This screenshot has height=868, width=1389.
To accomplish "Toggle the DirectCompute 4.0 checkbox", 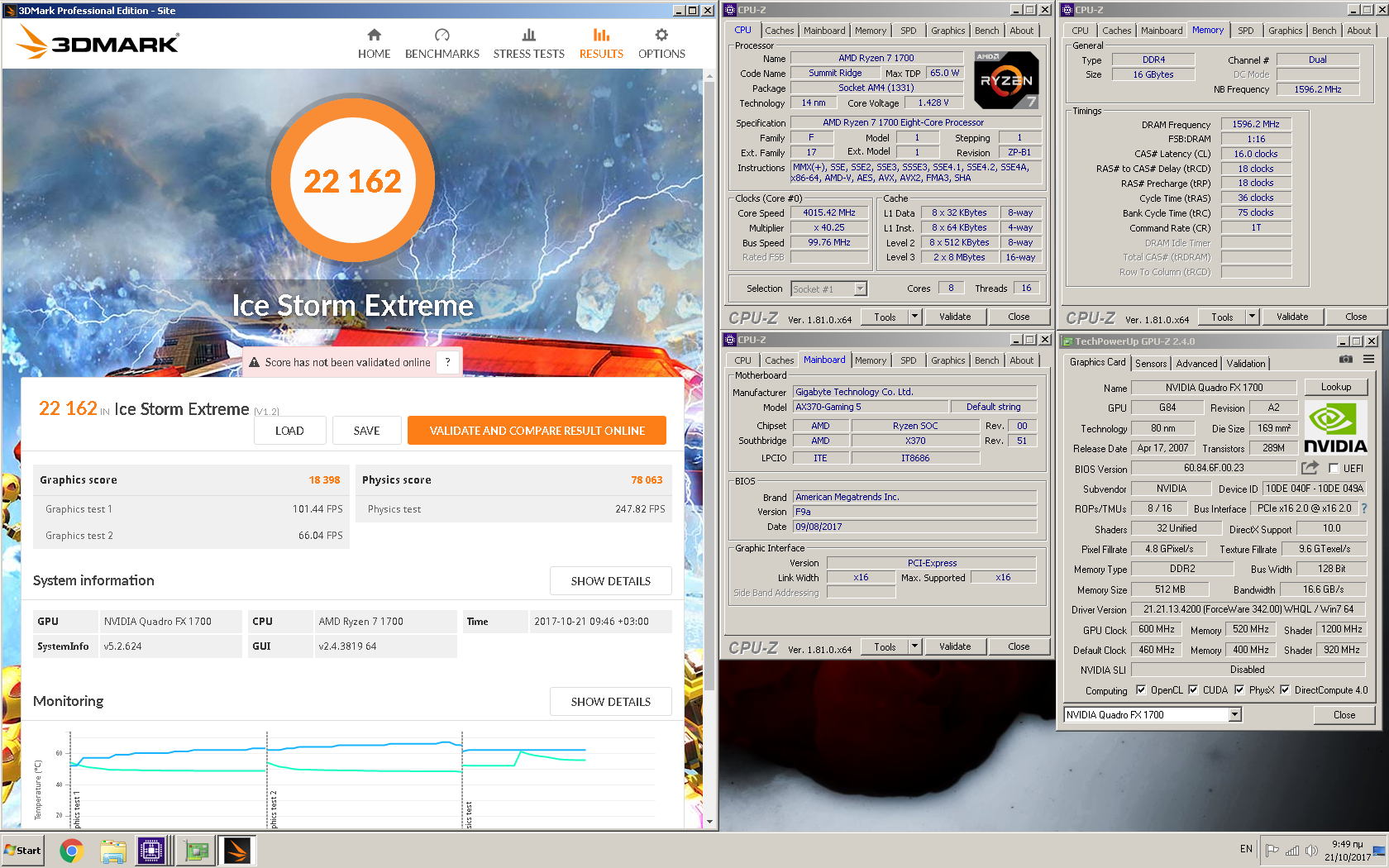I will 1285,690.
